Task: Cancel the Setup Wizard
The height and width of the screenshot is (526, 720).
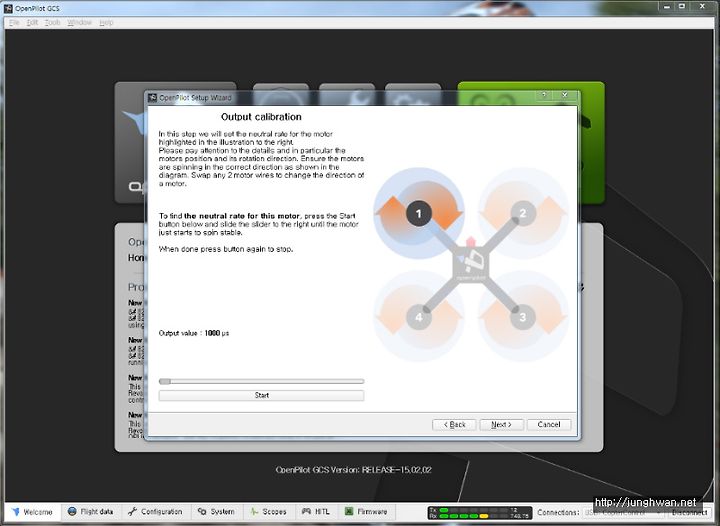Action: point(549,425)
